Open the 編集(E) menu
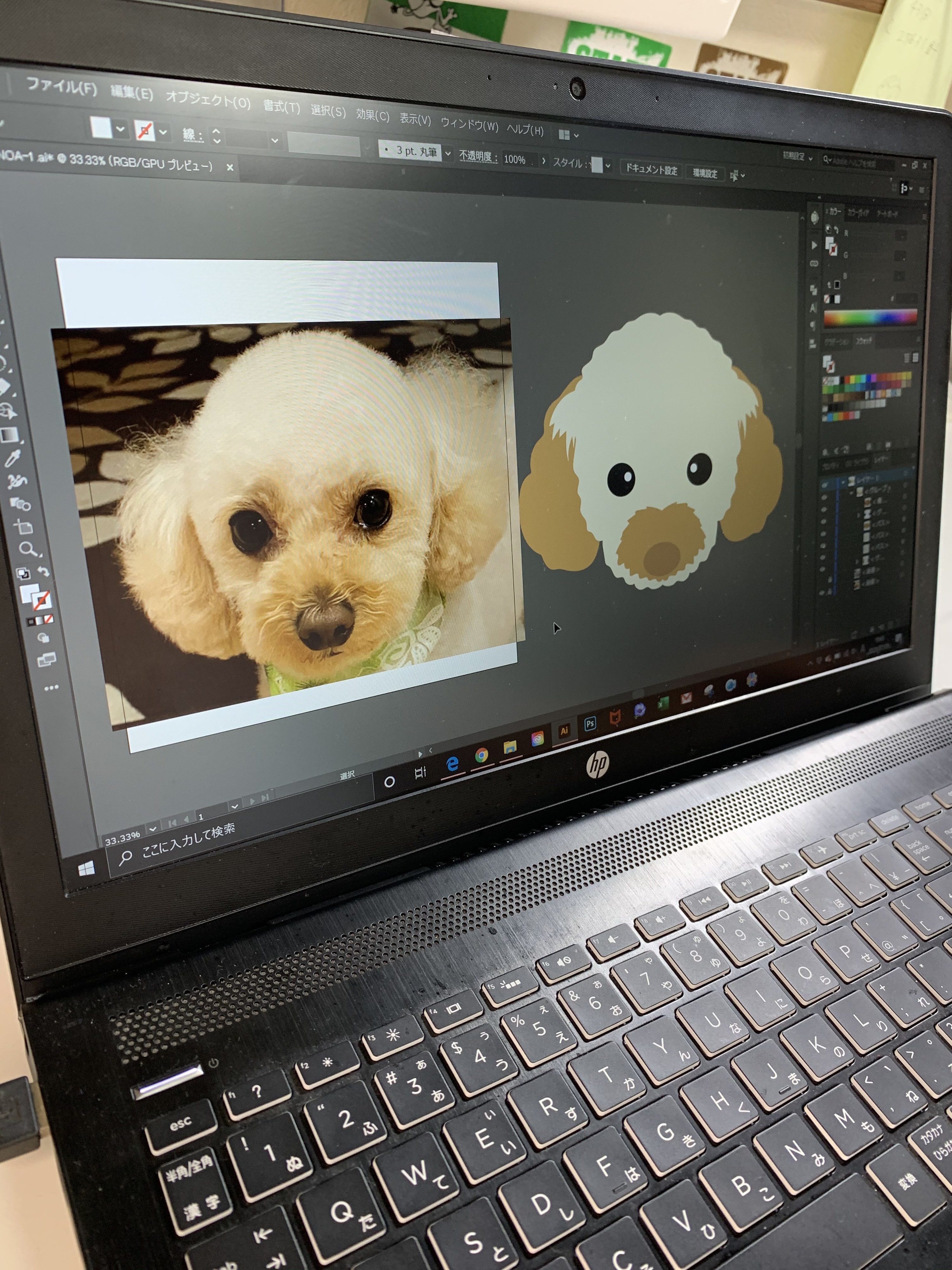Image resolution: width=952 pixels, height=1270 pixels. pyautogui.click(x=131, y=94)
